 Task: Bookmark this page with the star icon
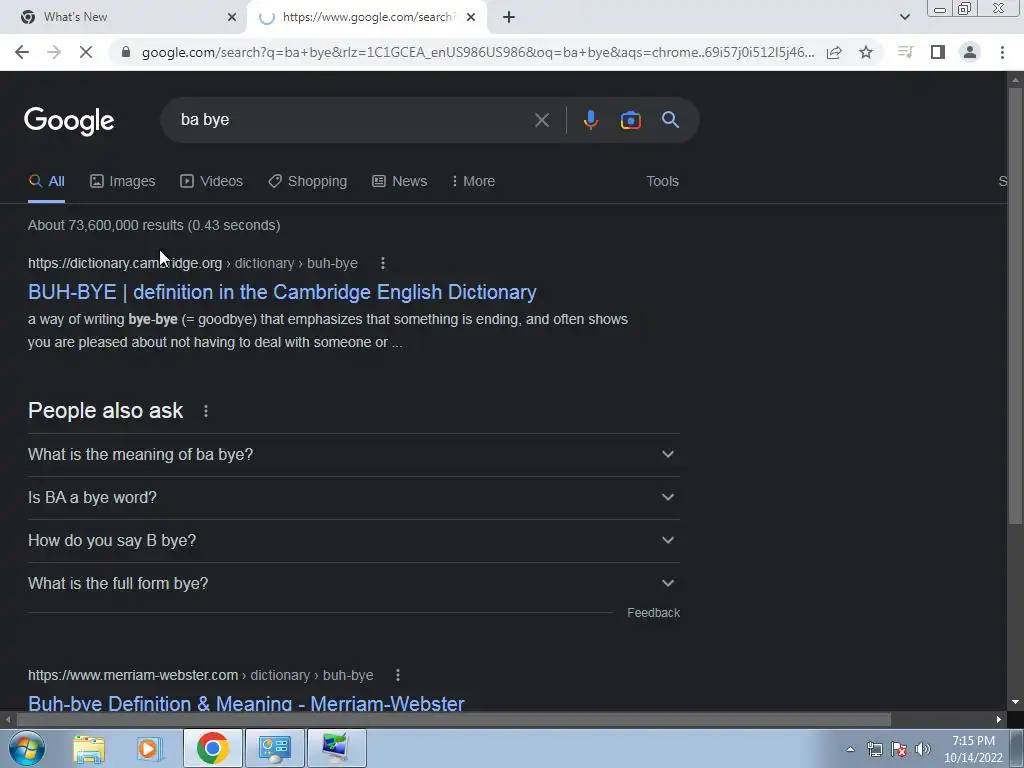[866, 52]
